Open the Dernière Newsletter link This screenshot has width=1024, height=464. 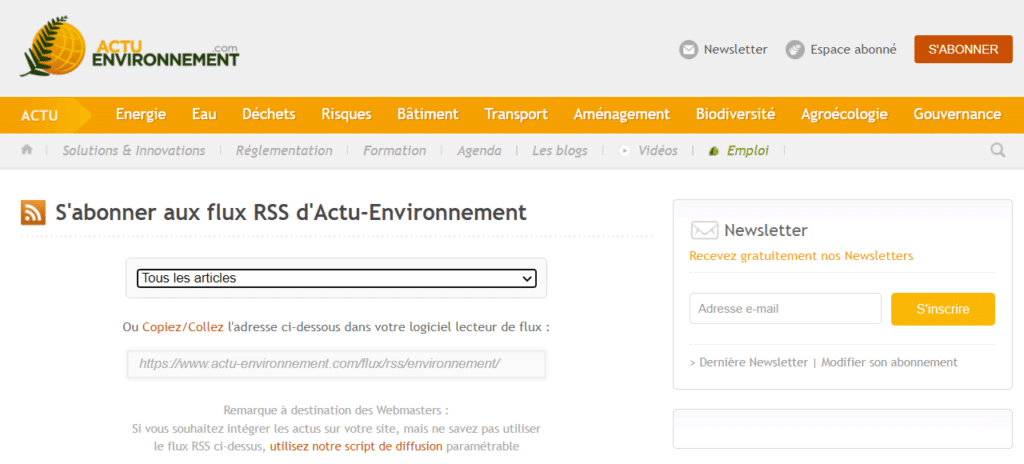(x=754, y=362)
